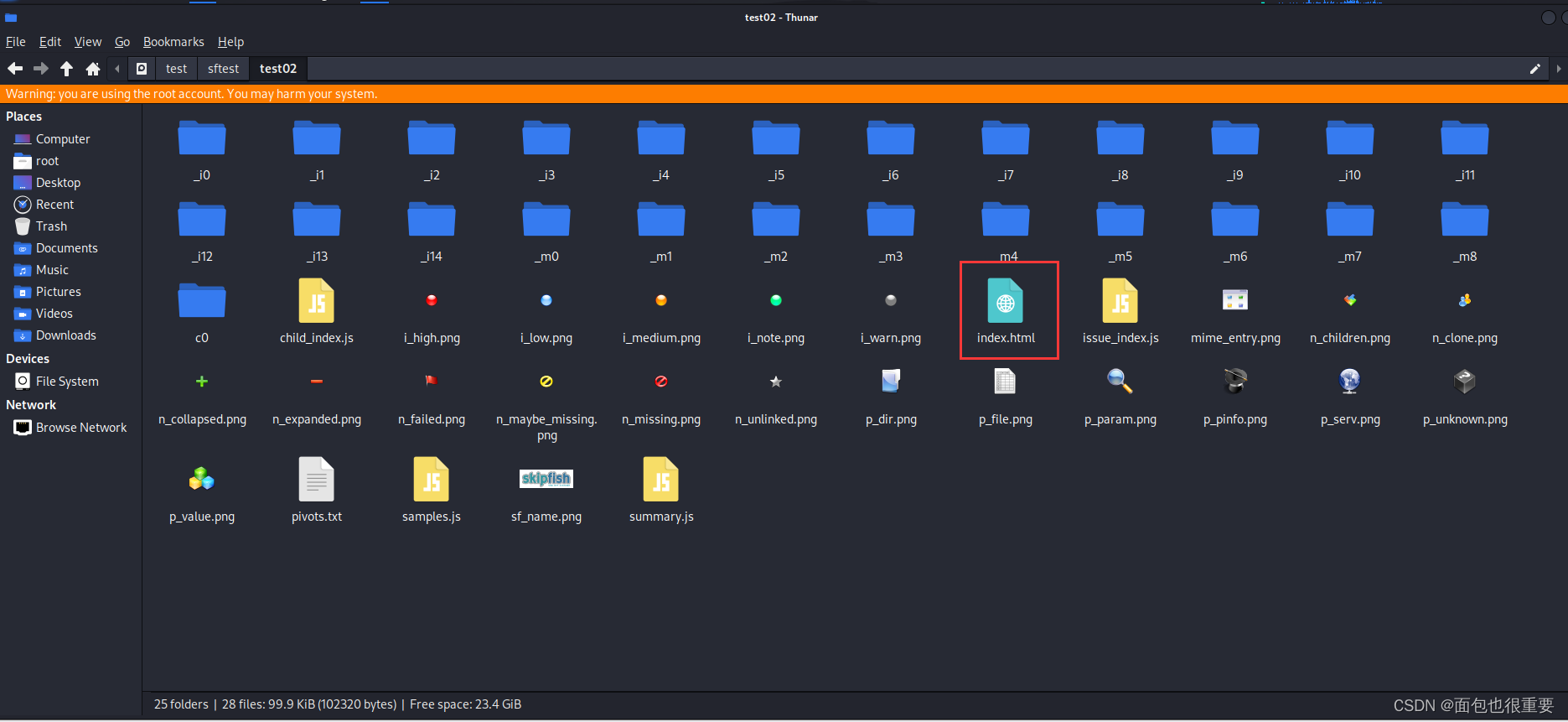
Task: Open the View menu
Action: (x=87, y=42)
